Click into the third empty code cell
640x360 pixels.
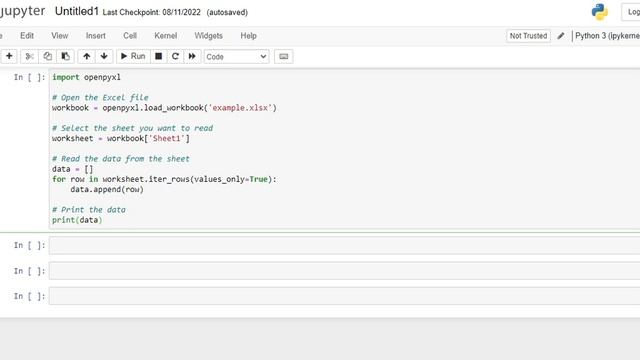coord(344,296)
